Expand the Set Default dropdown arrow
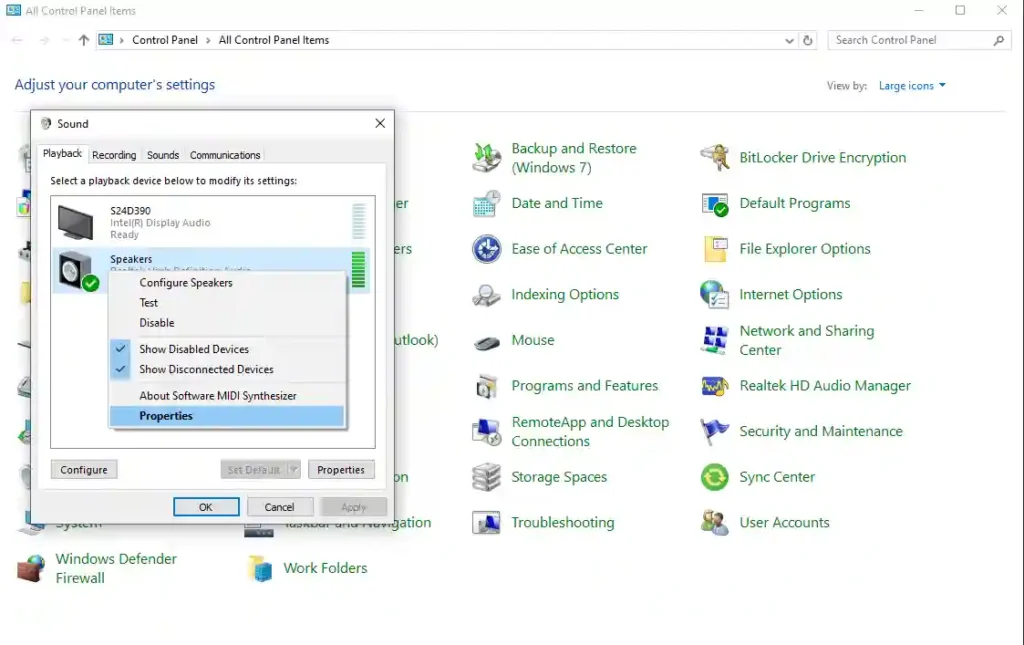1024x645 pixels. pos(294,469)
